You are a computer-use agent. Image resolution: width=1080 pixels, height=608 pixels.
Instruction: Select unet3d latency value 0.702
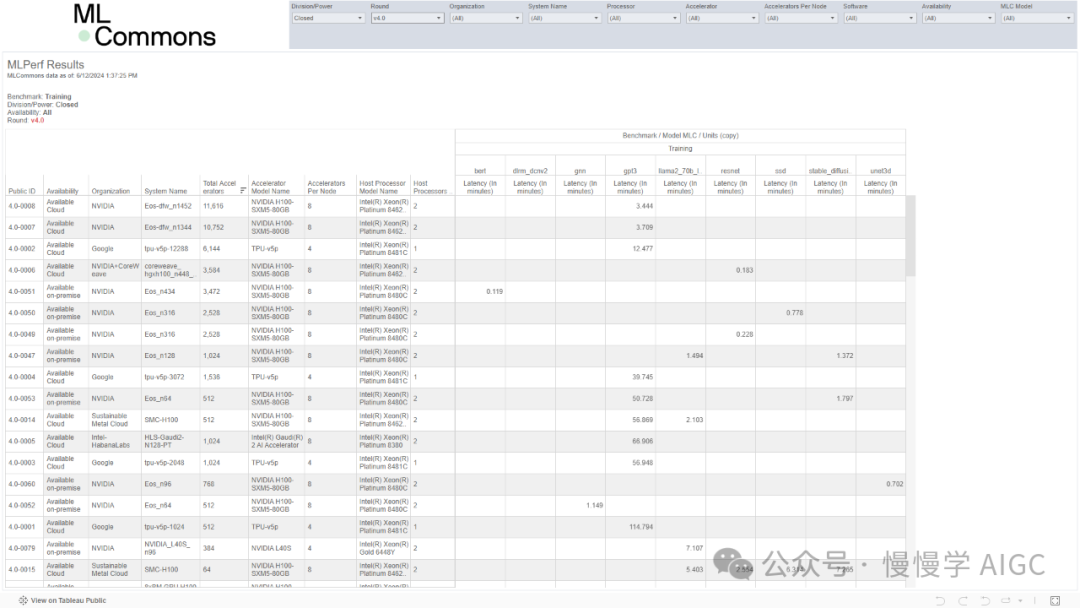(x=894, y=484)
